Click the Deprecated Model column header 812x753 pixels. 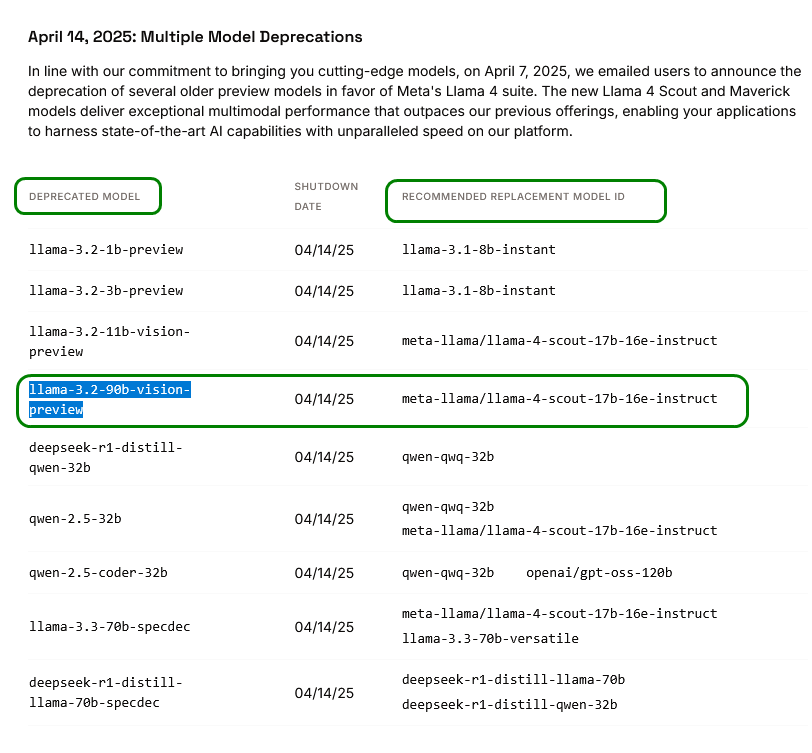tap(84, 197)
